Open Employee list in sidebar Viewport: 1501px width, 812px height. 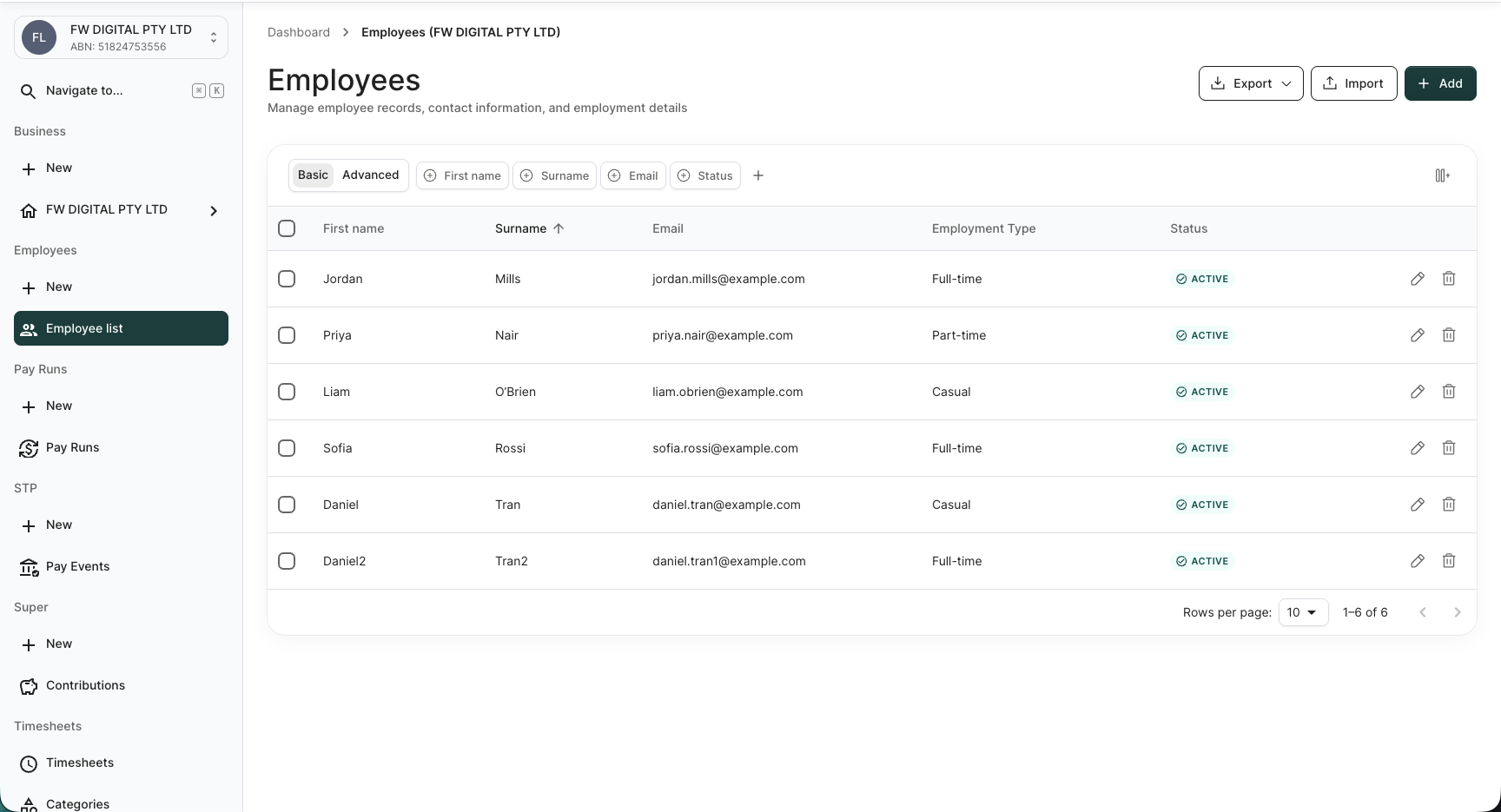(121, 328)
